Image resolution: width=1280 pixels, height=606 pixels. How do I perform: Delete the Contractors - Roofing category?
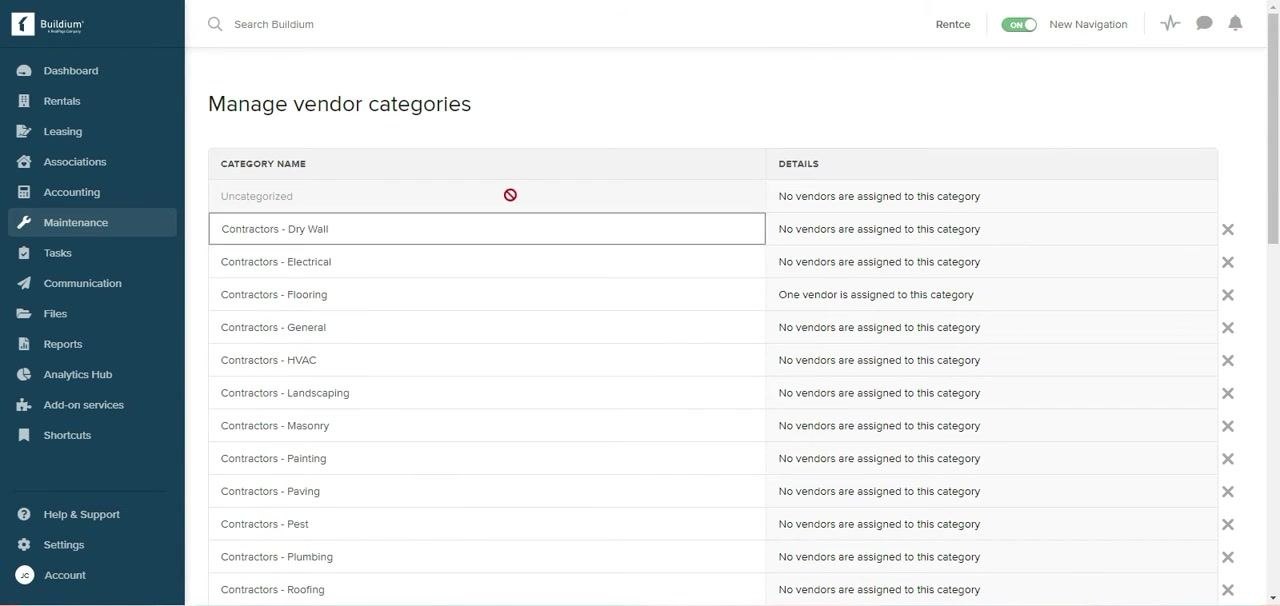[x=1228, y=590]
